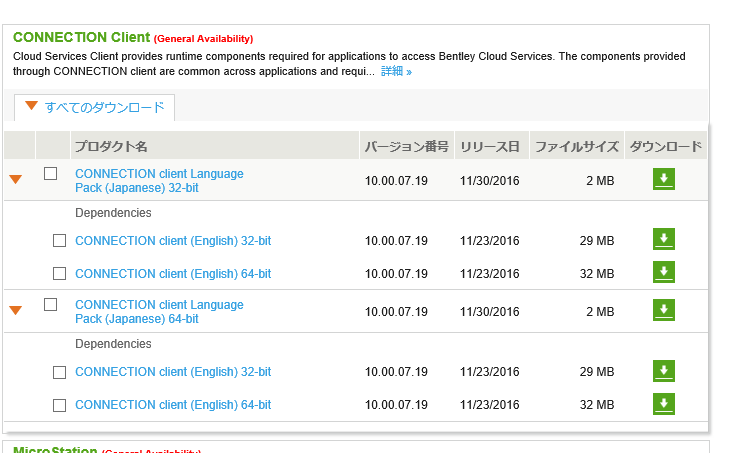Click 2 MB size of Japanese 64-bit pack
Viewport: 729px width, 453px height.
pyautogui.click(x=600, y=312)
